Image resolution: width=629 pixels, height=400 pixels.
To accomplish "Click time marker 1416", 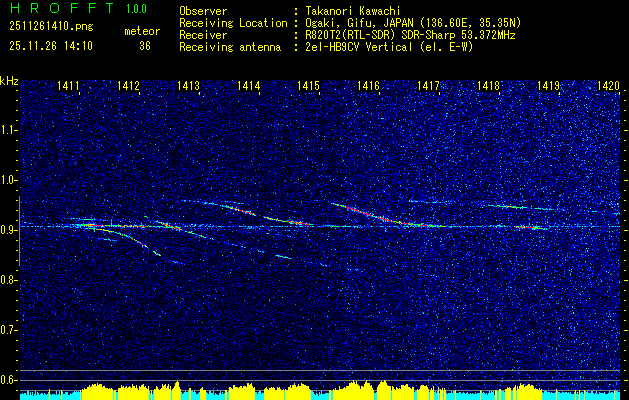I will click(368, 85).
